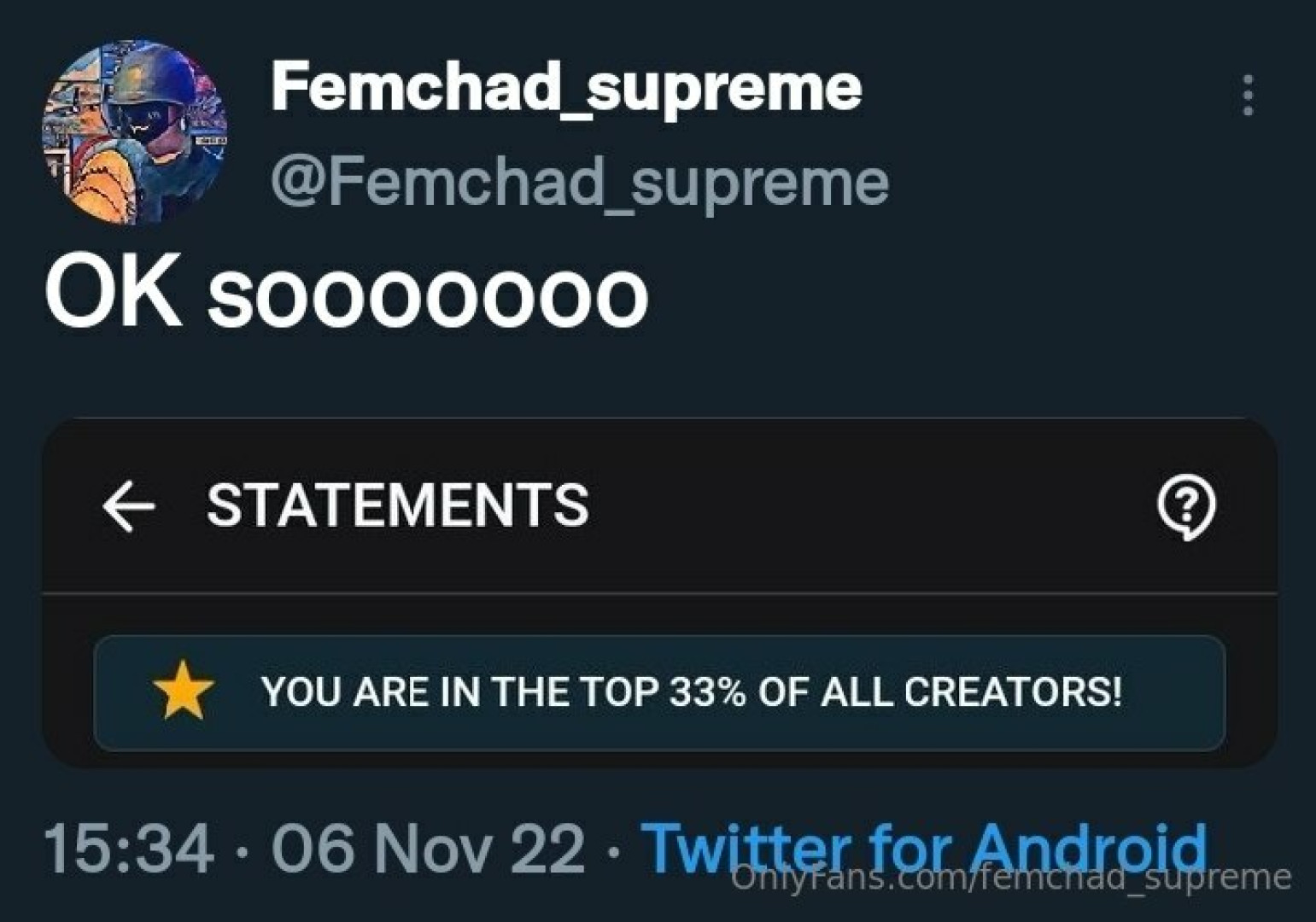Screen dimensions: 1316x922
Task: Open the tweet's three-dot more options menu
Action: pyautogui.click(x=1248, y=95)
